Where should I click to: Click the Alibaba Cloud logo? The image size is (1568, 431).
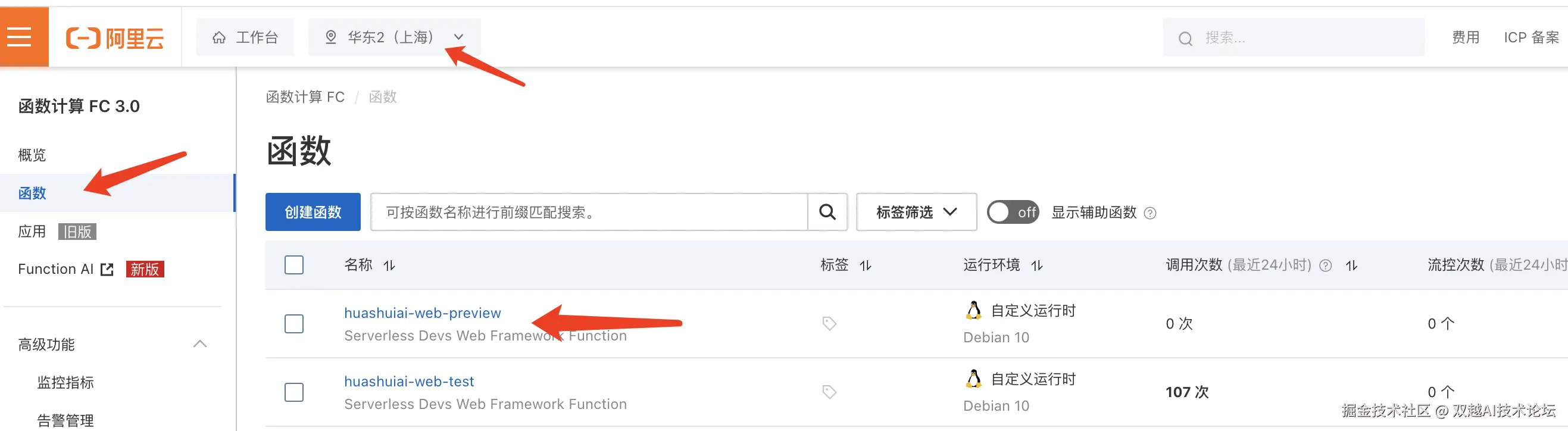point(115,38)
